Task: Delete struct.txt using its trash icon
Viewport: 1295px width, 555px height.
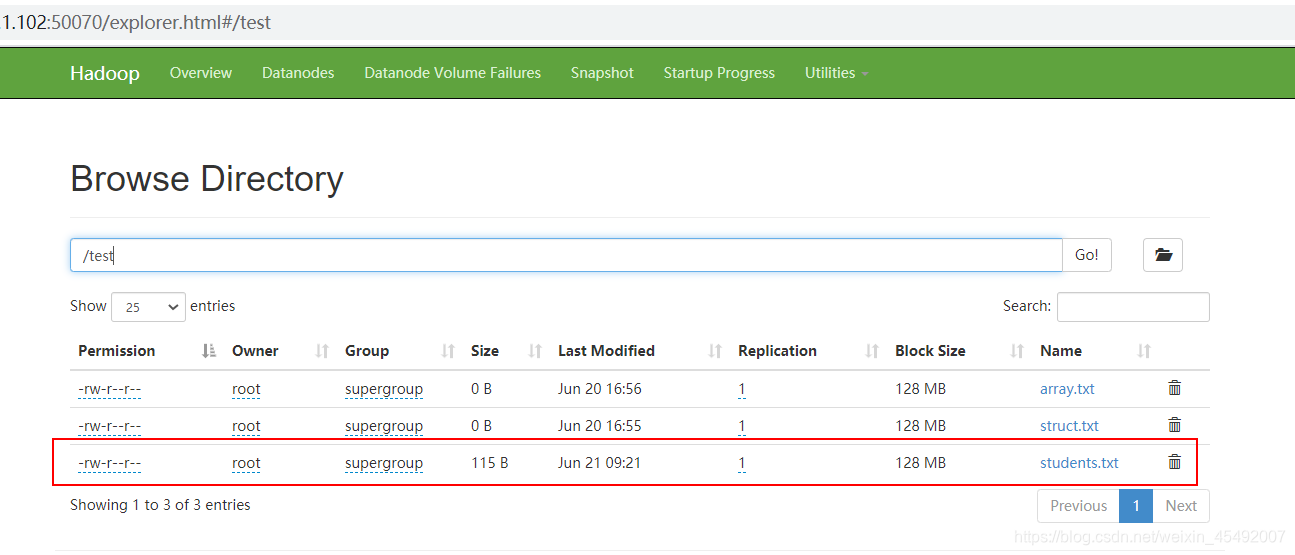Action: point(1175,425)
